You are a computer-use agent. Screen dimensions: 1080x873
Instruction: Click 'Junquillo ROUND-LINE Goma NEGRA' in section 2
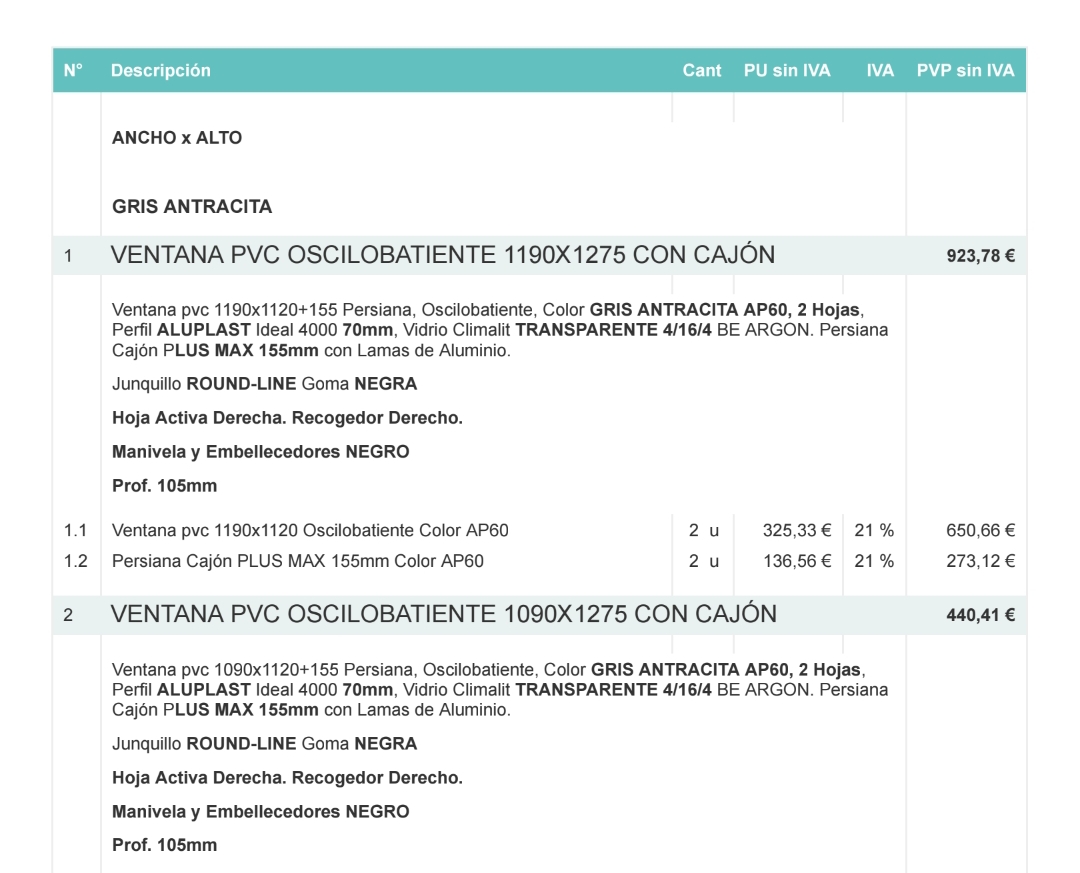point(264,744)
